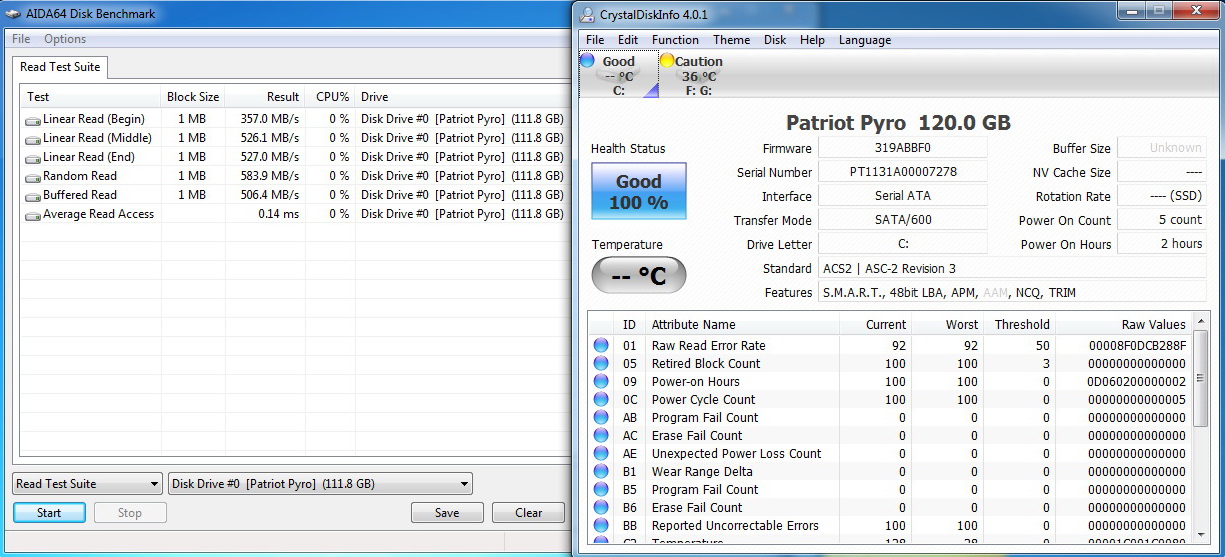Open the Theme menu in CrystalDiskInfo
This screenshot has width=1225, height=557.
coord(731,40)
